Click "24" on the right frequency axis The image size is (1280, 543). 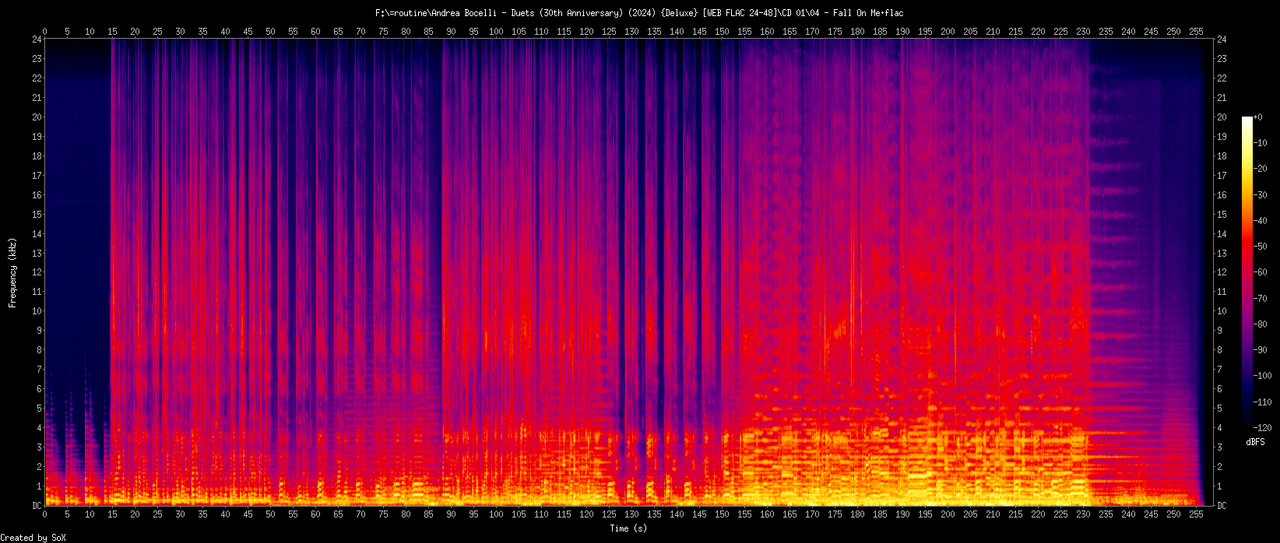(x=1223, y=39)
